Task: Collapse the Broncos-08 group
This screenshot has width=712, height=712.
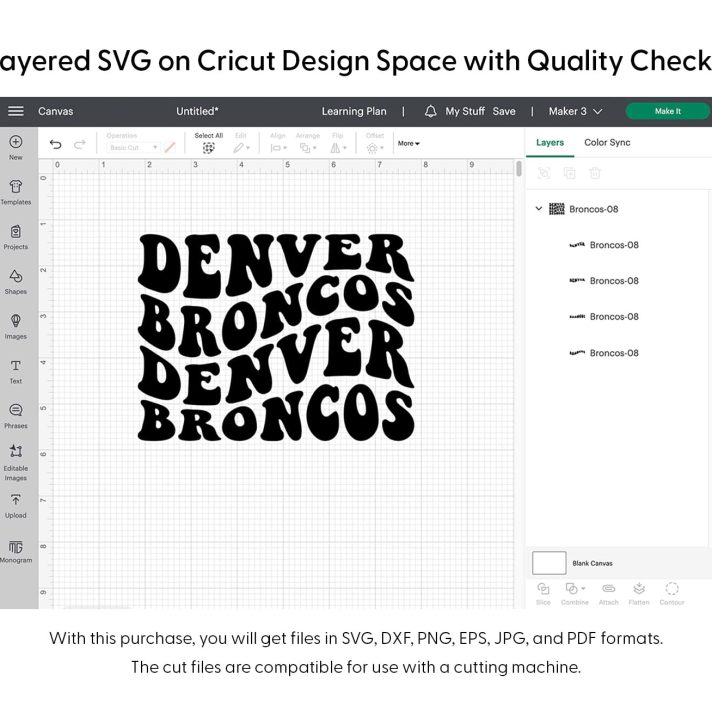Action: [539, 209]
